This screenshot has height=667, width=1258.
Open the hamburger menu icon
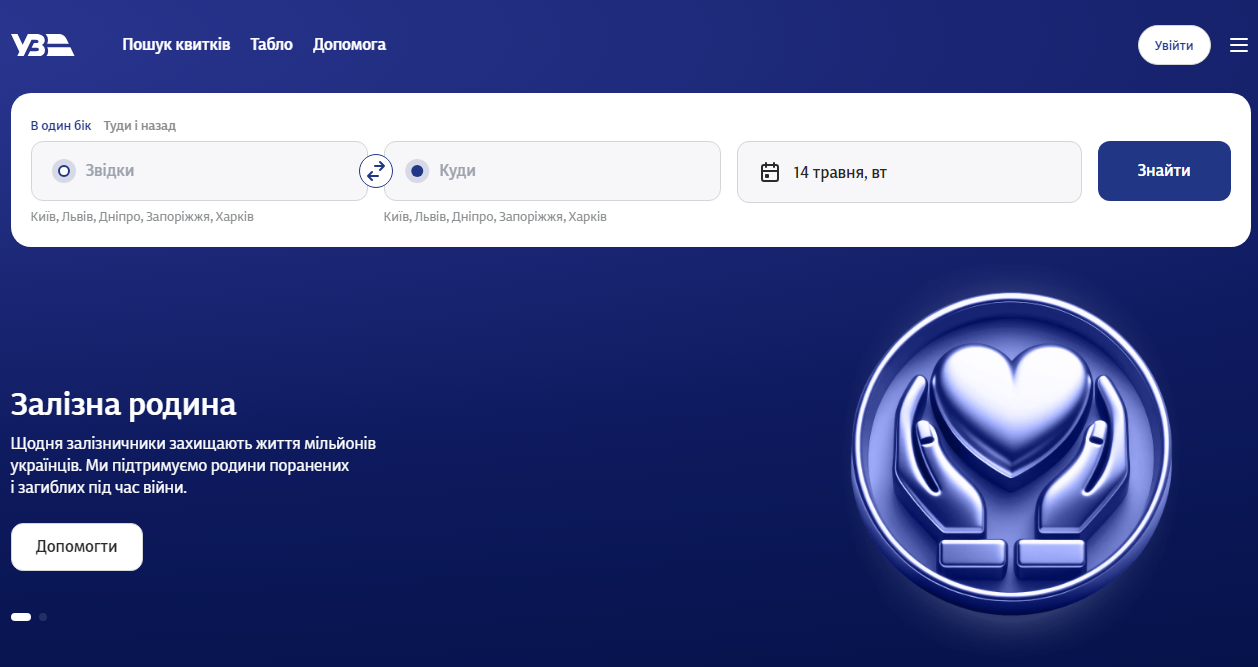[1238, 45]
